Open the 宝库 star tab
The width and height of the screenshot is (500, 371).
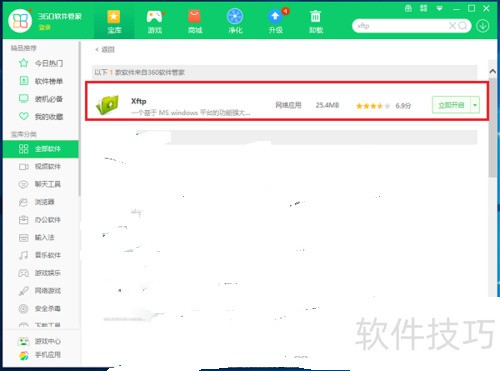[114, 22]
